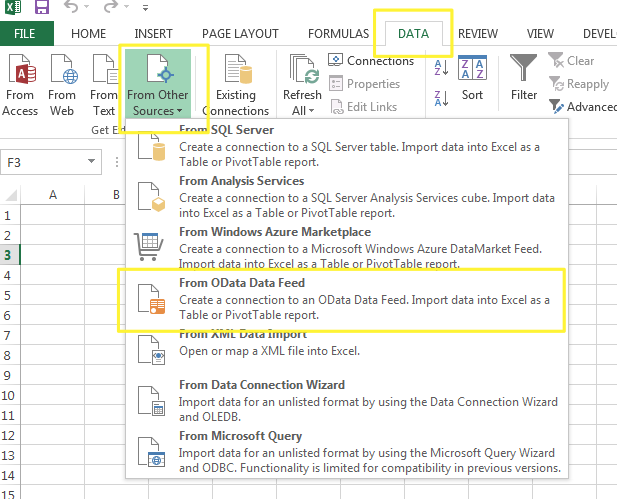
Task: Select all cells with corner triangle
Action: (10, 194)
